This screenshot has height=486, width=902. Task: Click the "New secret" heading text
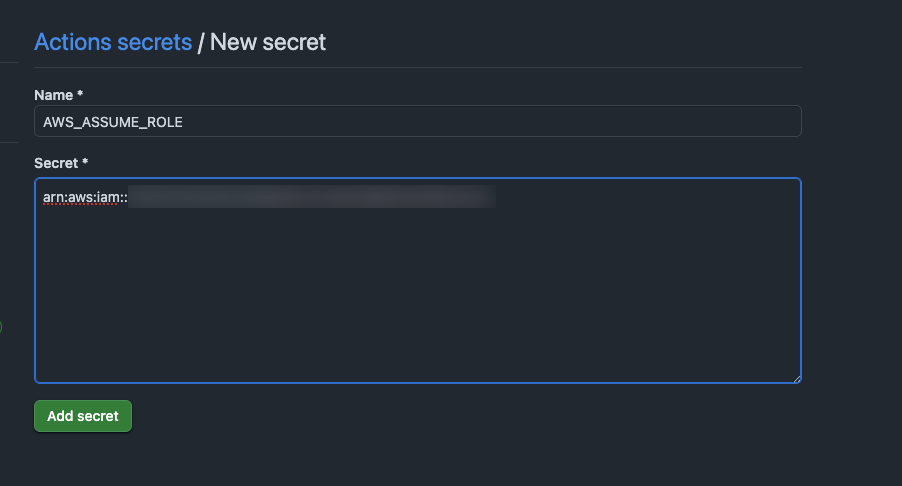[x=268, y=42]
